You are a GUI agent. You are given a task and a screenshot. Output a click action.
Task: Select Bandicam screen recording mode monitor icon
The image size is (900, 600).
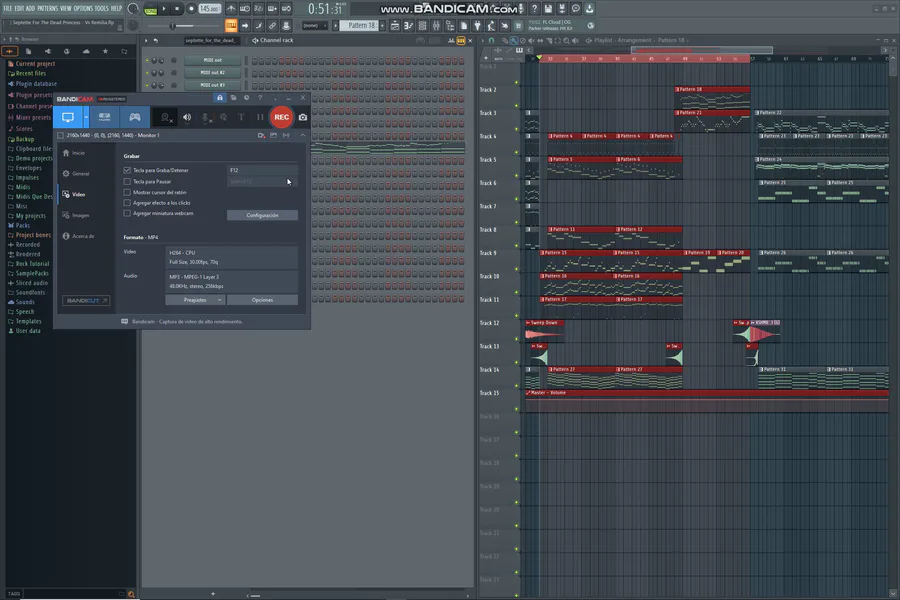coord(68,117)
